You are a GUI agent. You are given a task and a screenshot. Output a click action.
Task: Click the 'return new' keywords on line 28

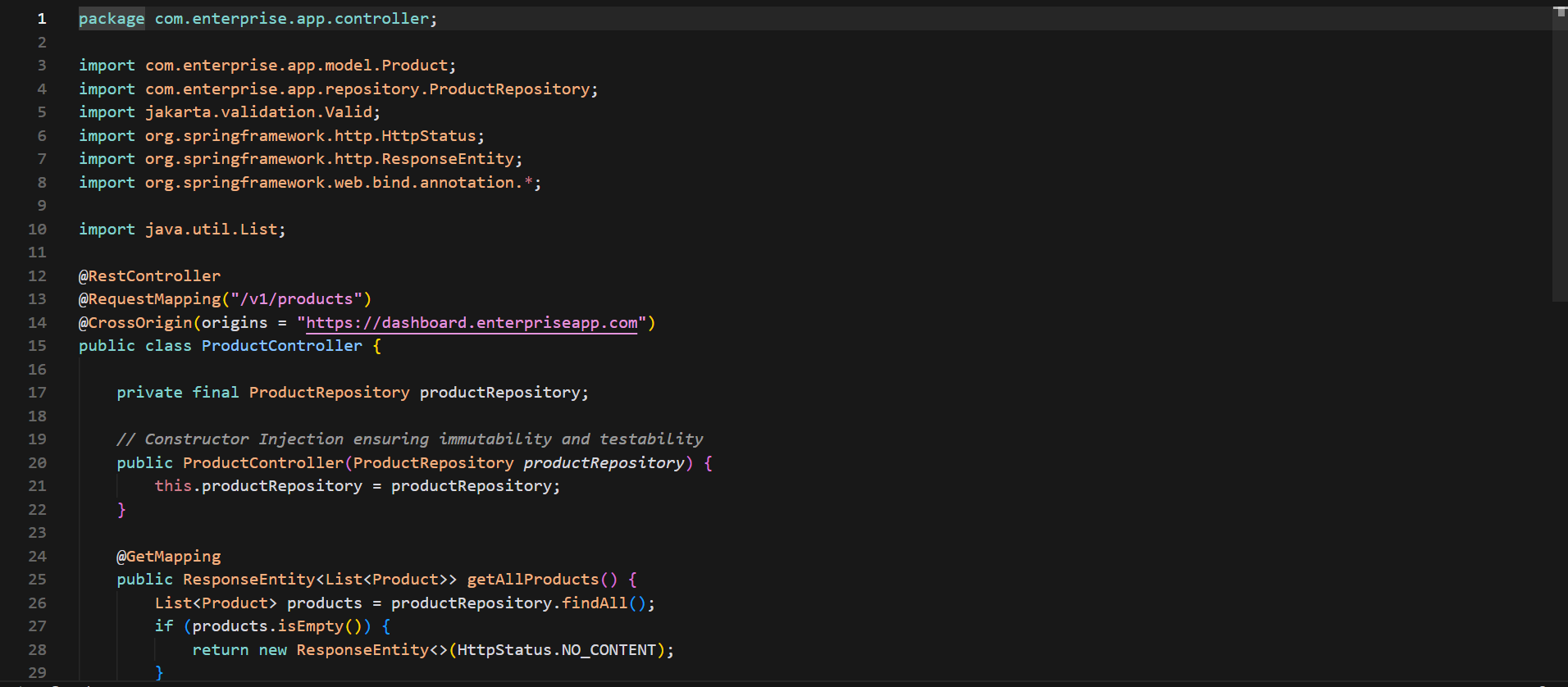click(239, 650)
